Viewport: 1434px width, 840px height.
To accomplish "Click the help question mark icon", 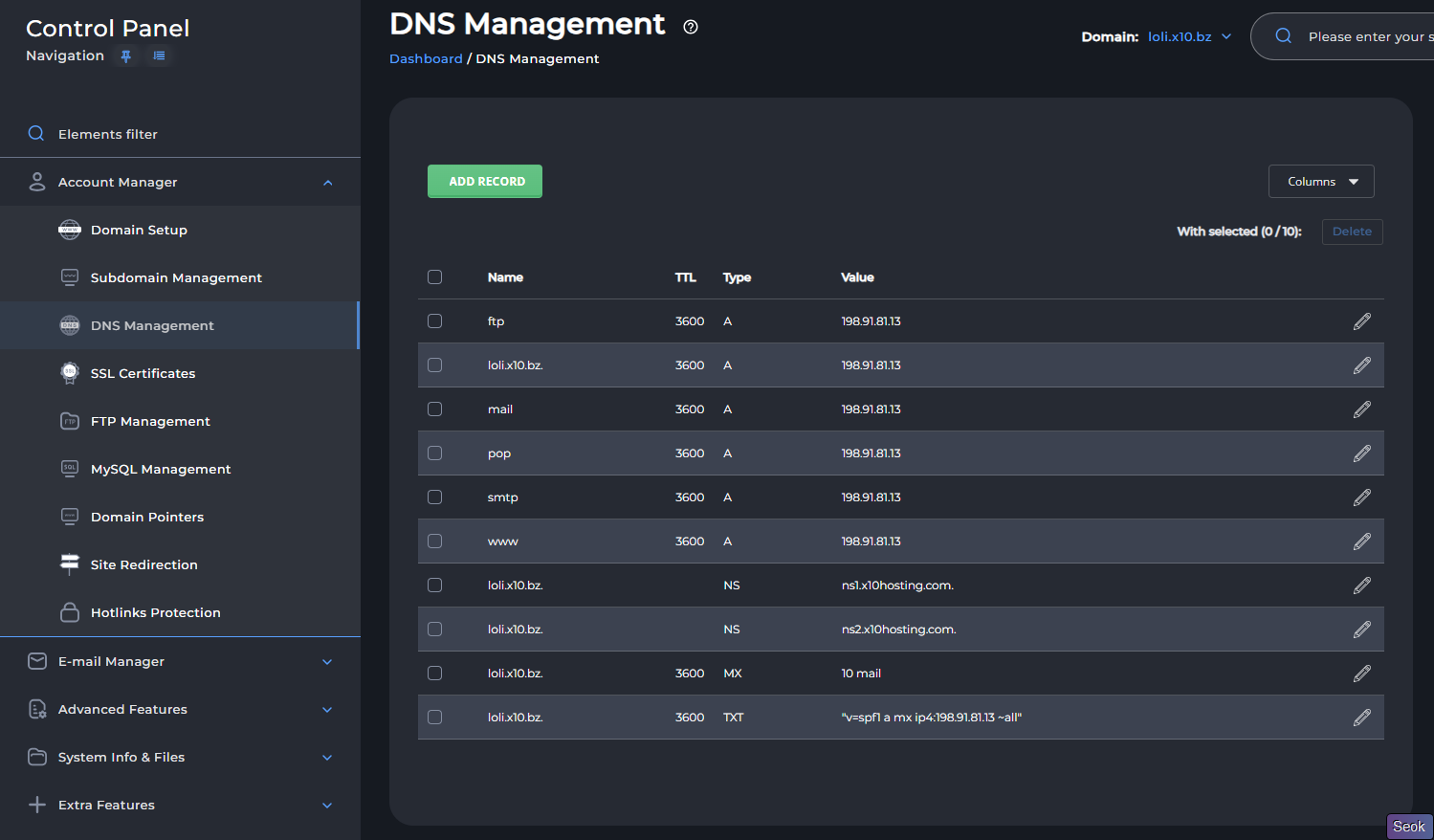I will (x=691, y=27).
